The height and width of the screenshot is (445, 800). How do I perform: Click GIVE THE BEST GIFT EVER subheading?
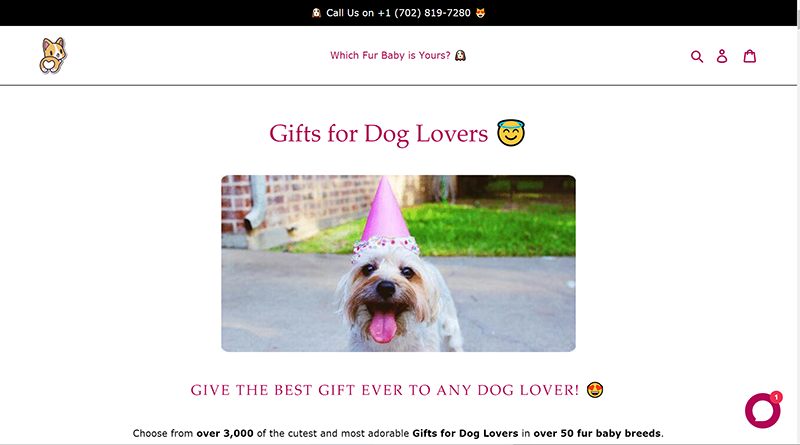click(x=385, y=390)
